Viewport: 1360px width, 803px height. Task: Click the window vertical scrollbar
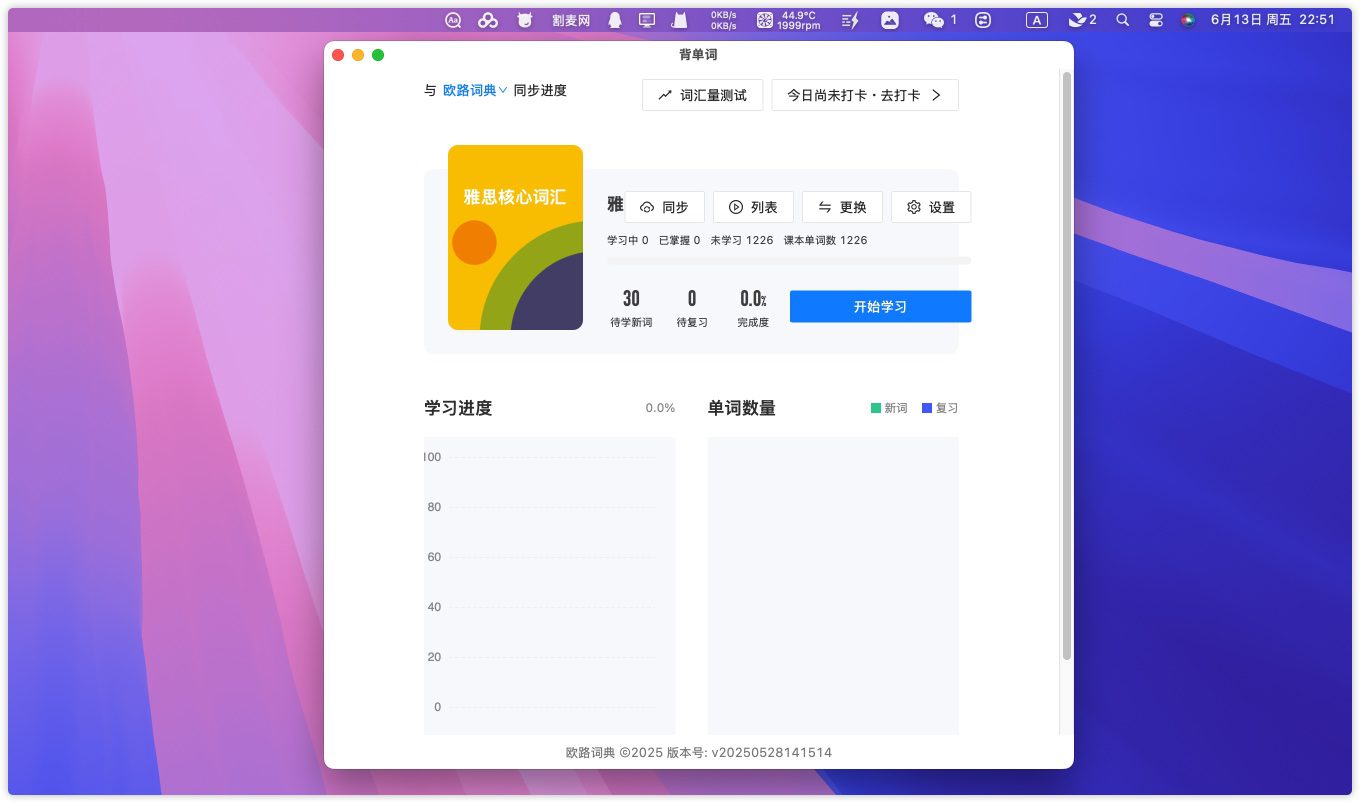(1066, 365)
